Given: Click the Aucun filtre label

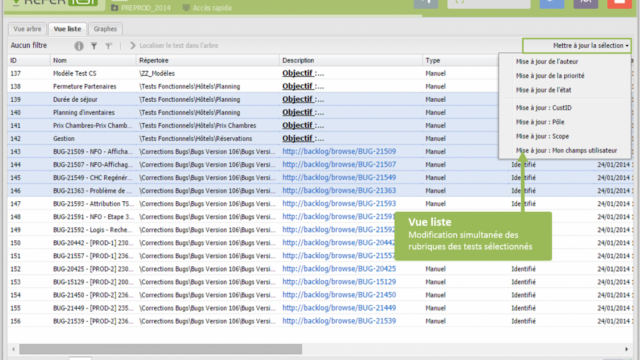Looking at the screenshot, I should pyautogui.click(x=29, y=45).
